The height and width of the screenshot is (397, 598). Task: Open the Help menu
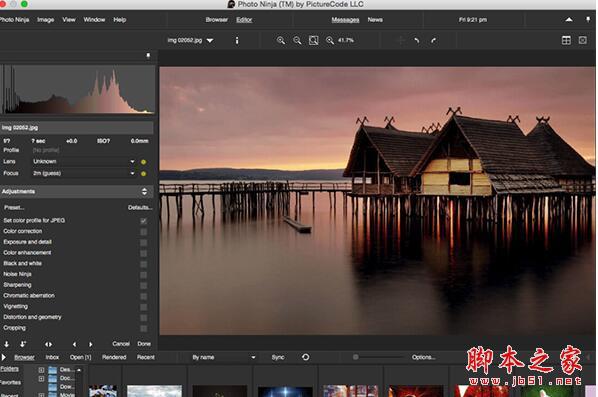[x=119, y=19]
